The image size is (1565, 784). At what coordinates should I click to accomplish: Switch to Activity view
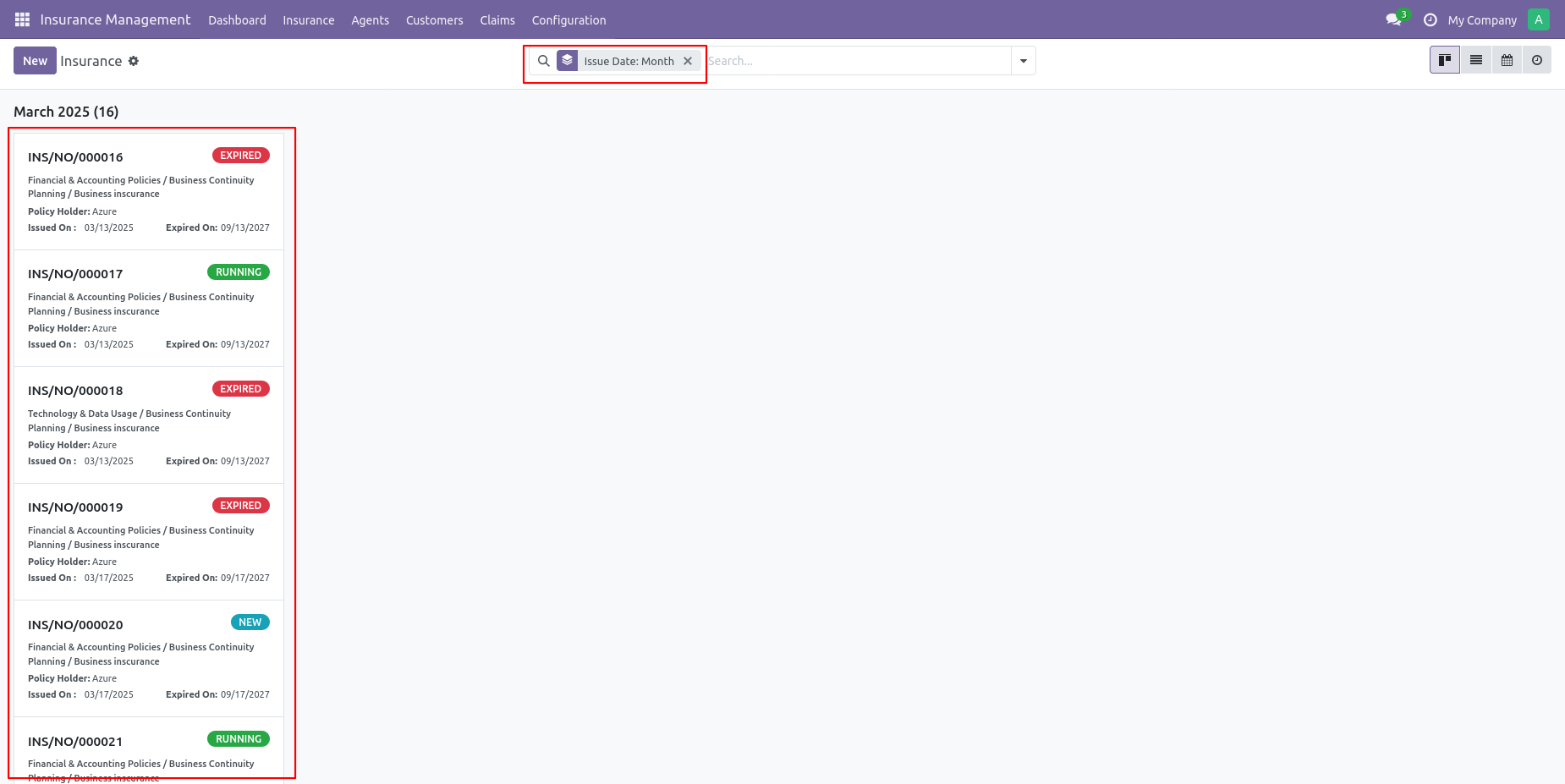pos(1537,60)
